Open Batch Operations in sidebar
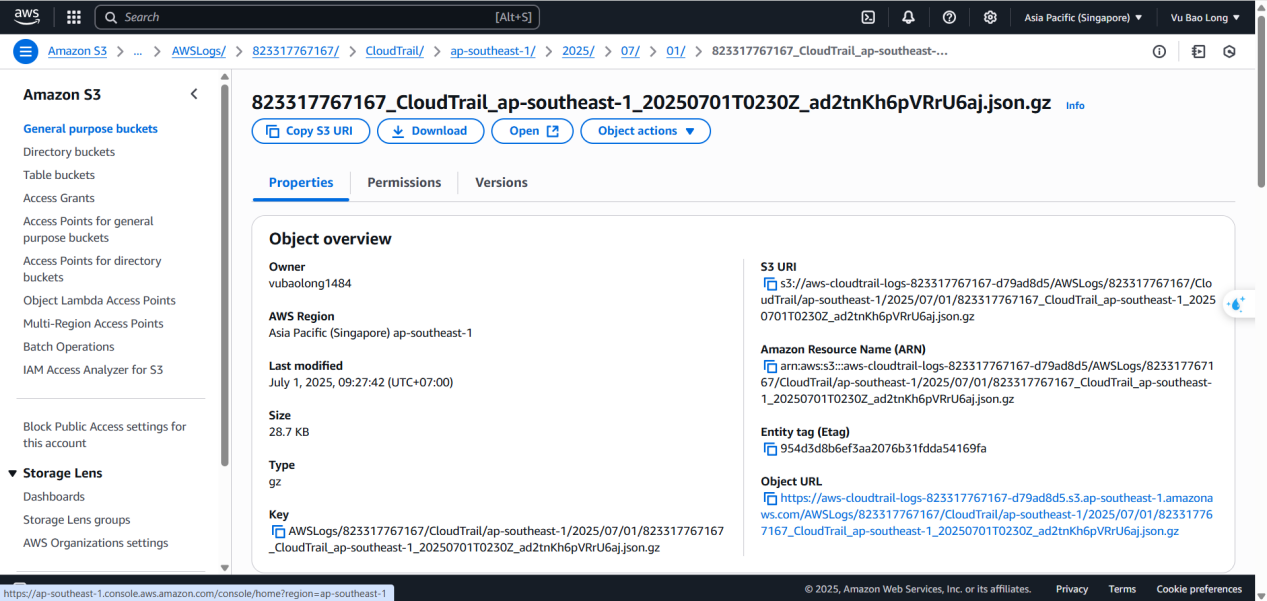 69,346
